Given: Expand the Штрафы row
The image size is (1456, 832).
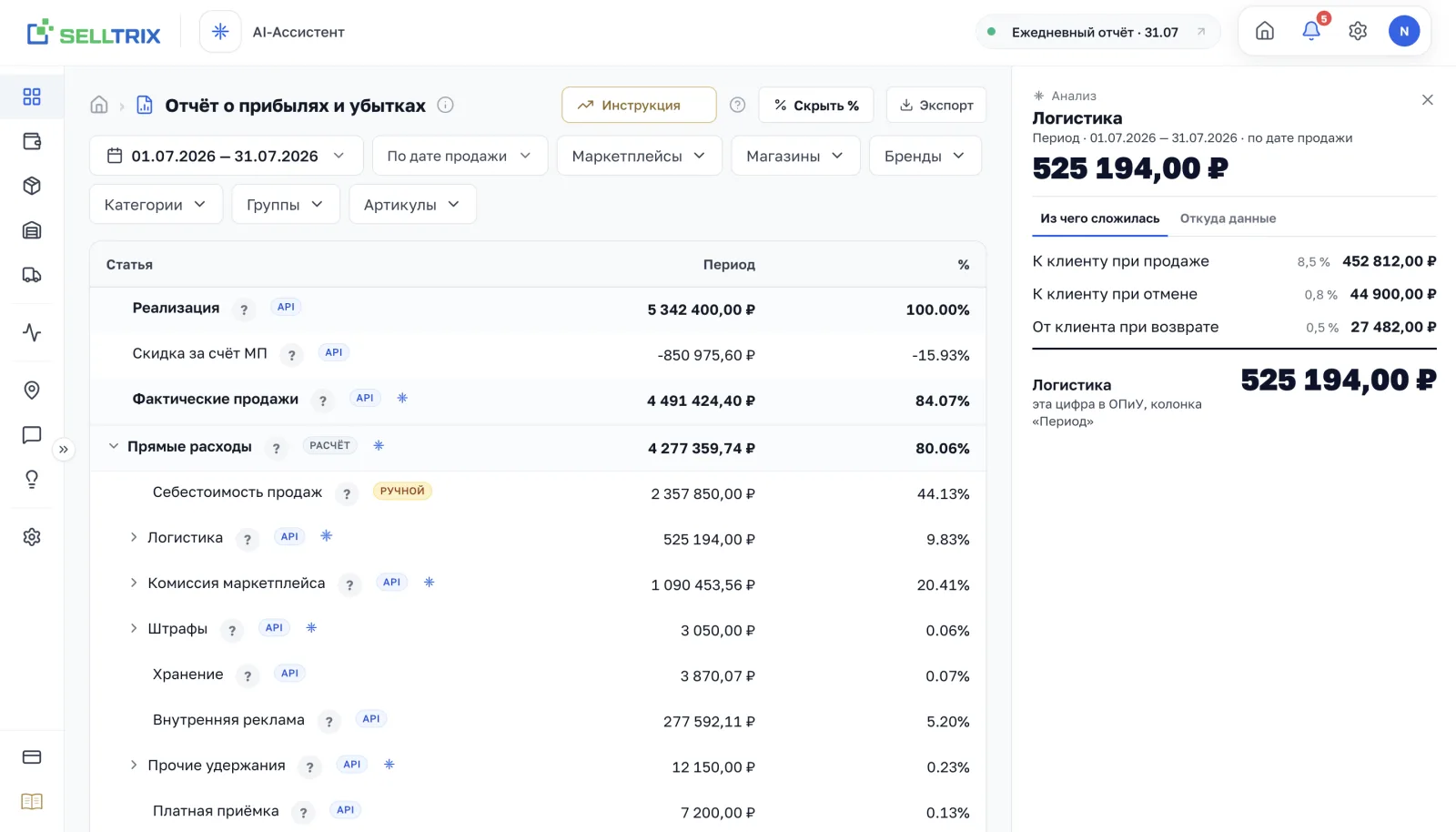Looking at the screenshot, I should point(134,628).
